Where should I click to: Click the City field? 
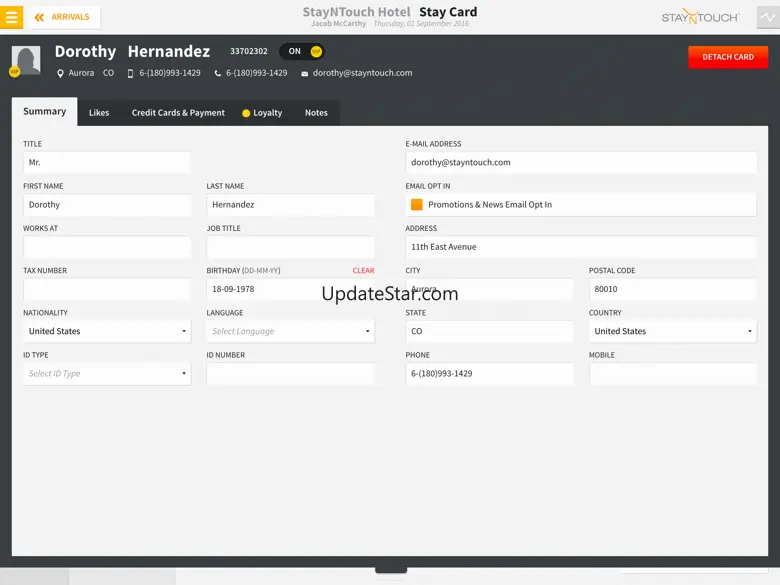pyautogui.click(x=489, y=290)
